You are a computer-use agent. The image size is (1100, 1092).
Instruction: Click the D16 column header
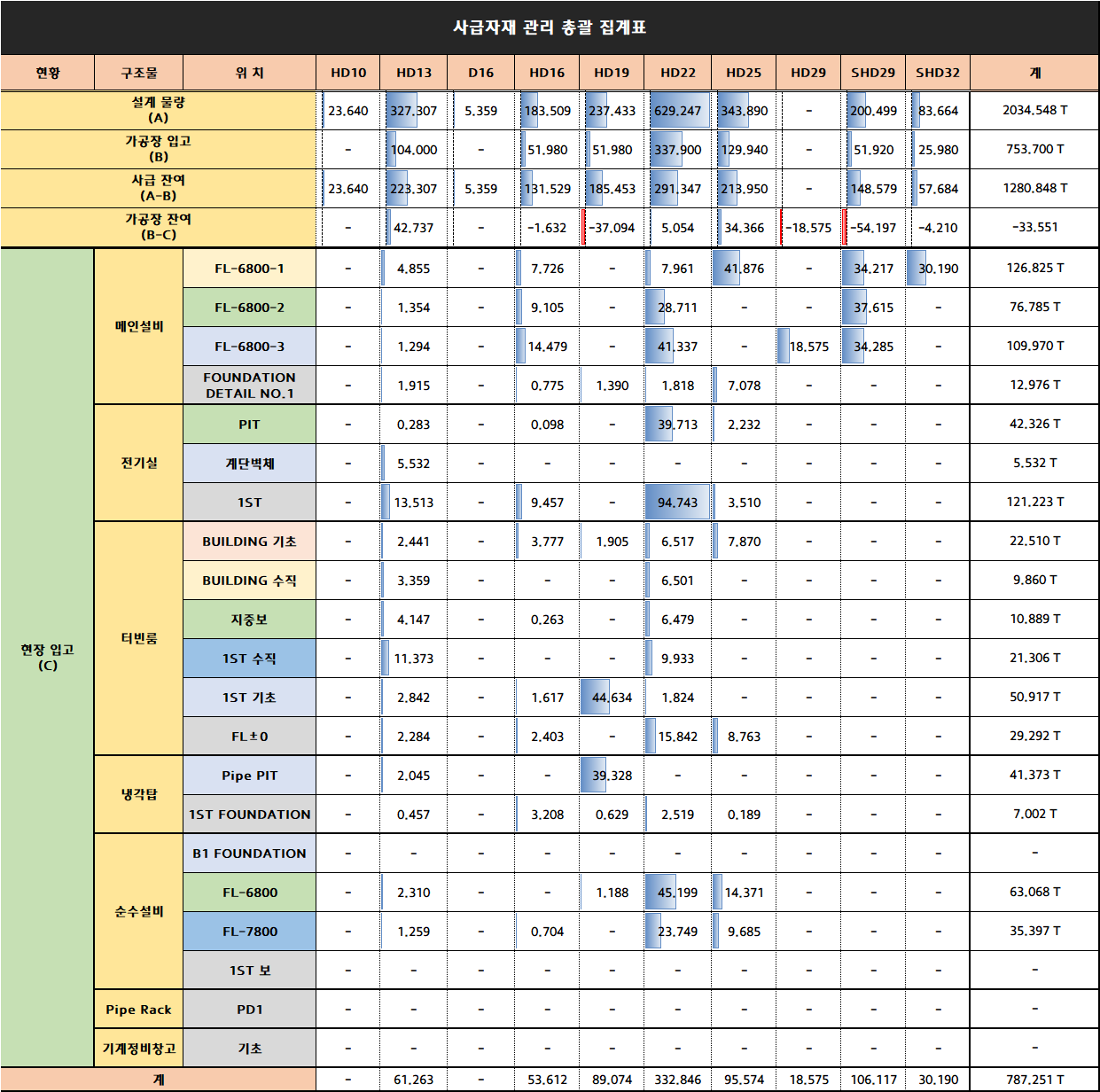(481, 73)
